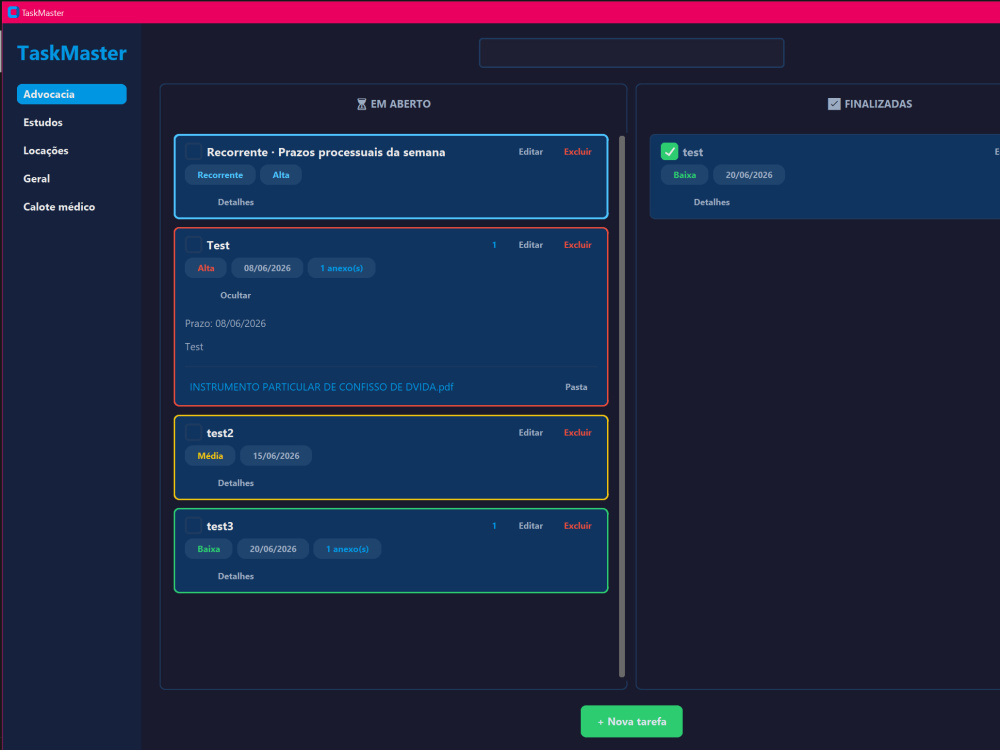1000x750 pixels.
Task: Click the Prazo: 08/06/2026 detail line
Action: point(225,323)
